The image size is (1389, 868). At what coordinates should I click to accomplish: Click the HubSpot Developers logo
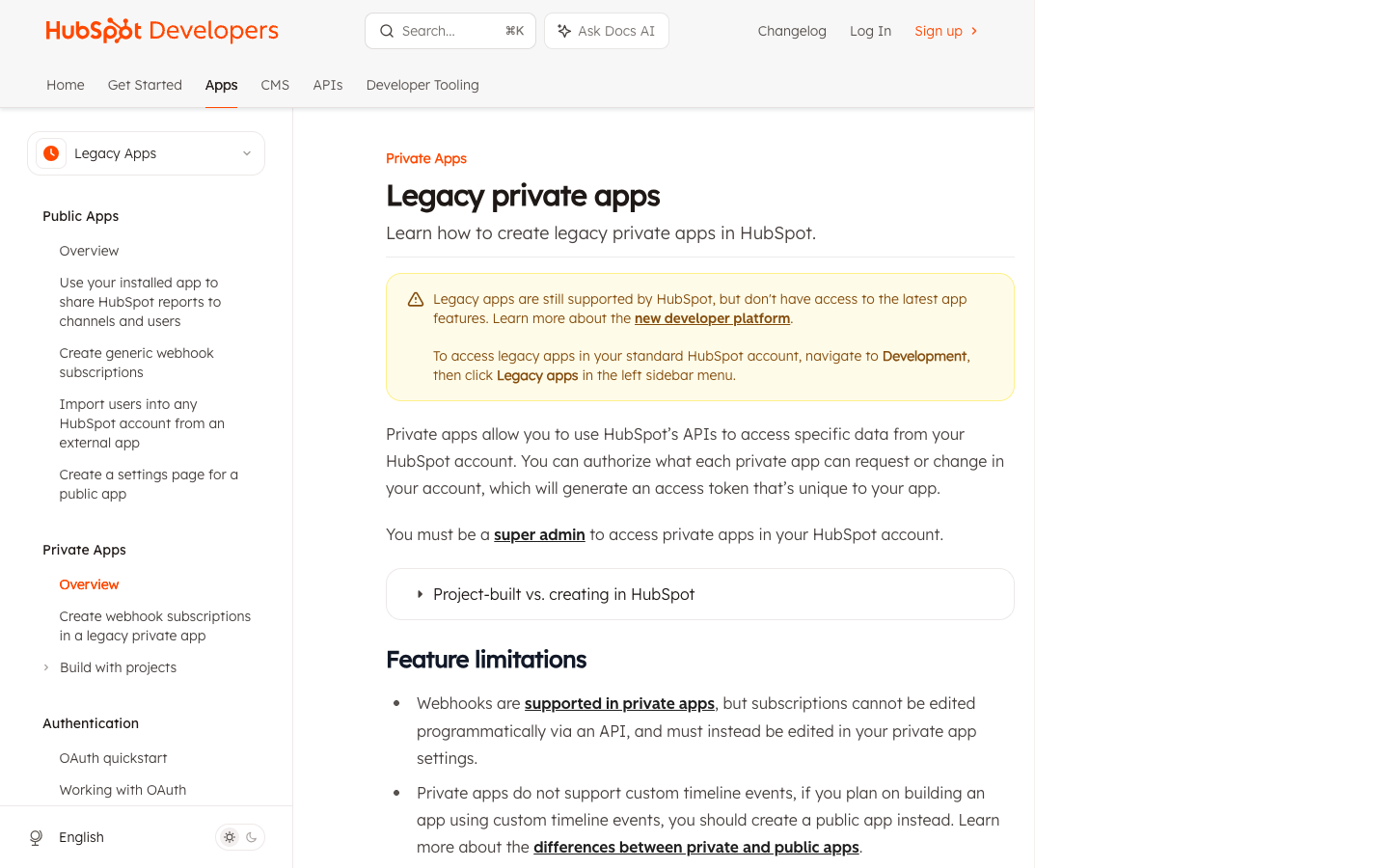(x=161, y=30)
